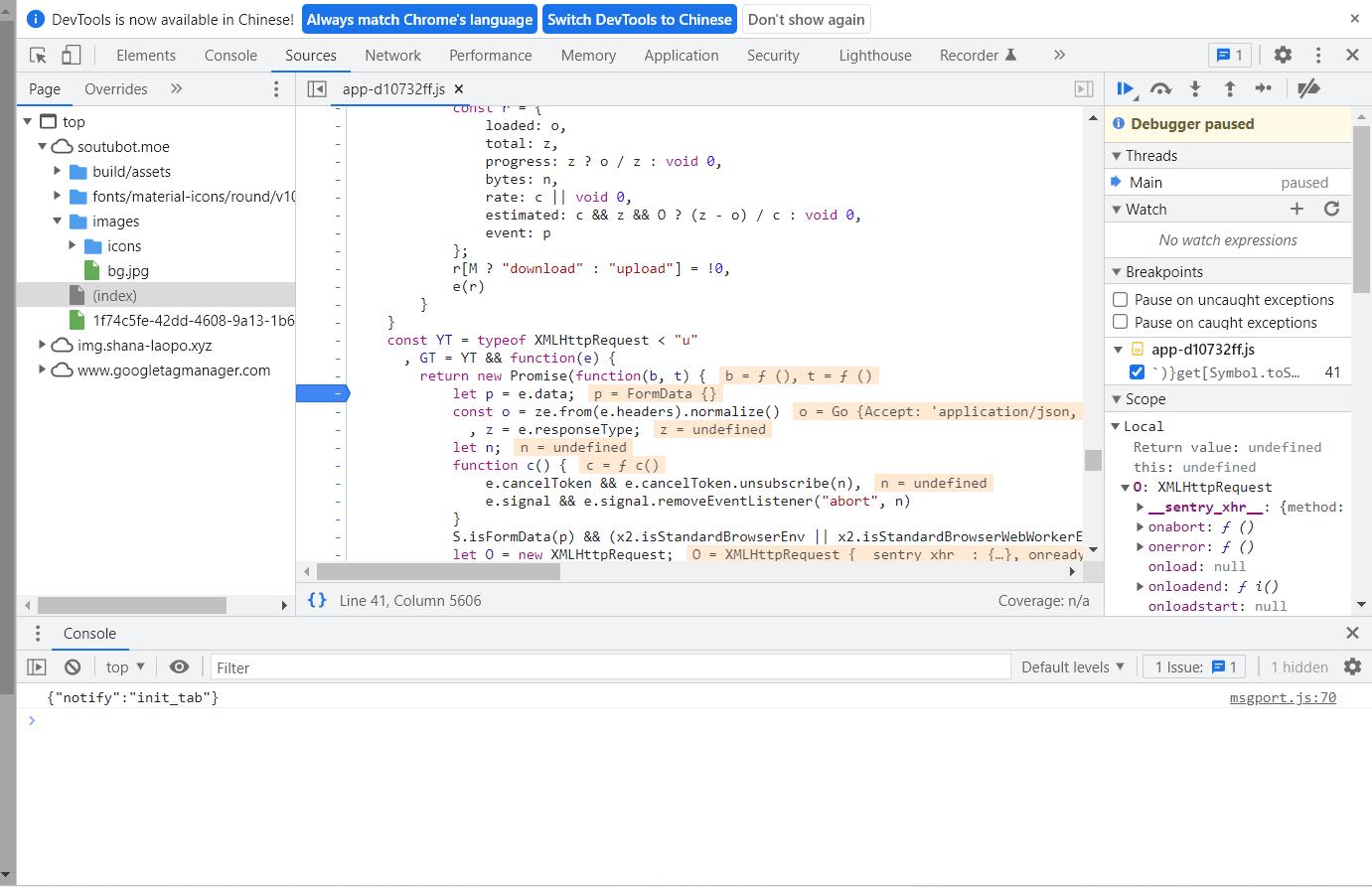Open the console context top dropdown

[125, 667]
